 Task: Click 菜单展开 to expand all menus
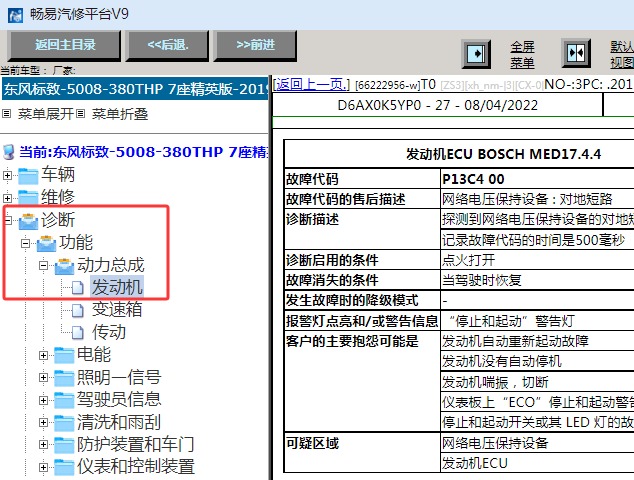coord(45,114)
